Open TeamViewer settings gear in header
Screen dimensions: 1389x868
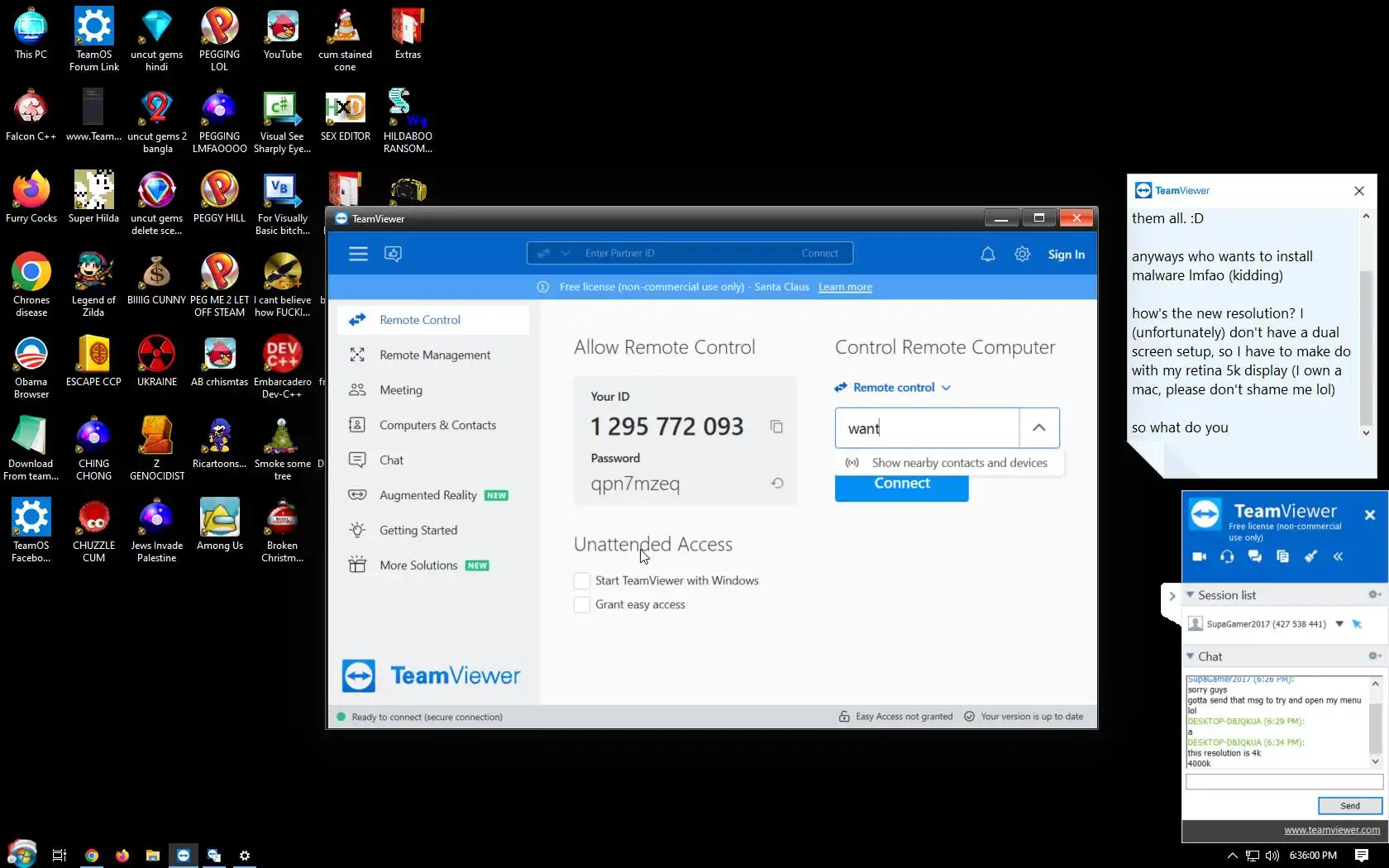point(1022,254)
